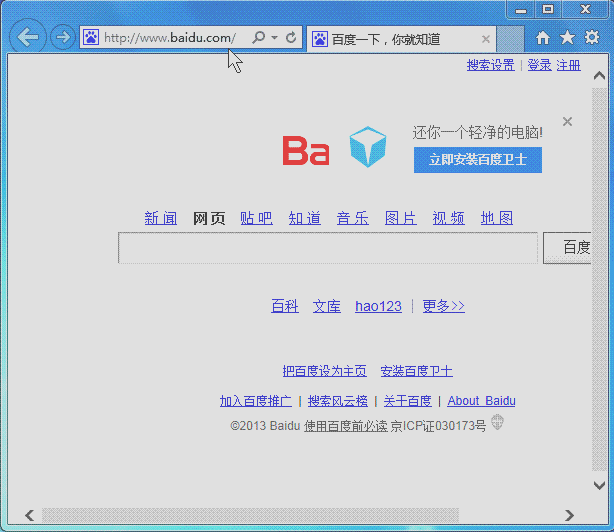Click the horizontal scrollbar thumb
Image resolution: width=614 pixels, height=532 pixels.
click(251, 515)
